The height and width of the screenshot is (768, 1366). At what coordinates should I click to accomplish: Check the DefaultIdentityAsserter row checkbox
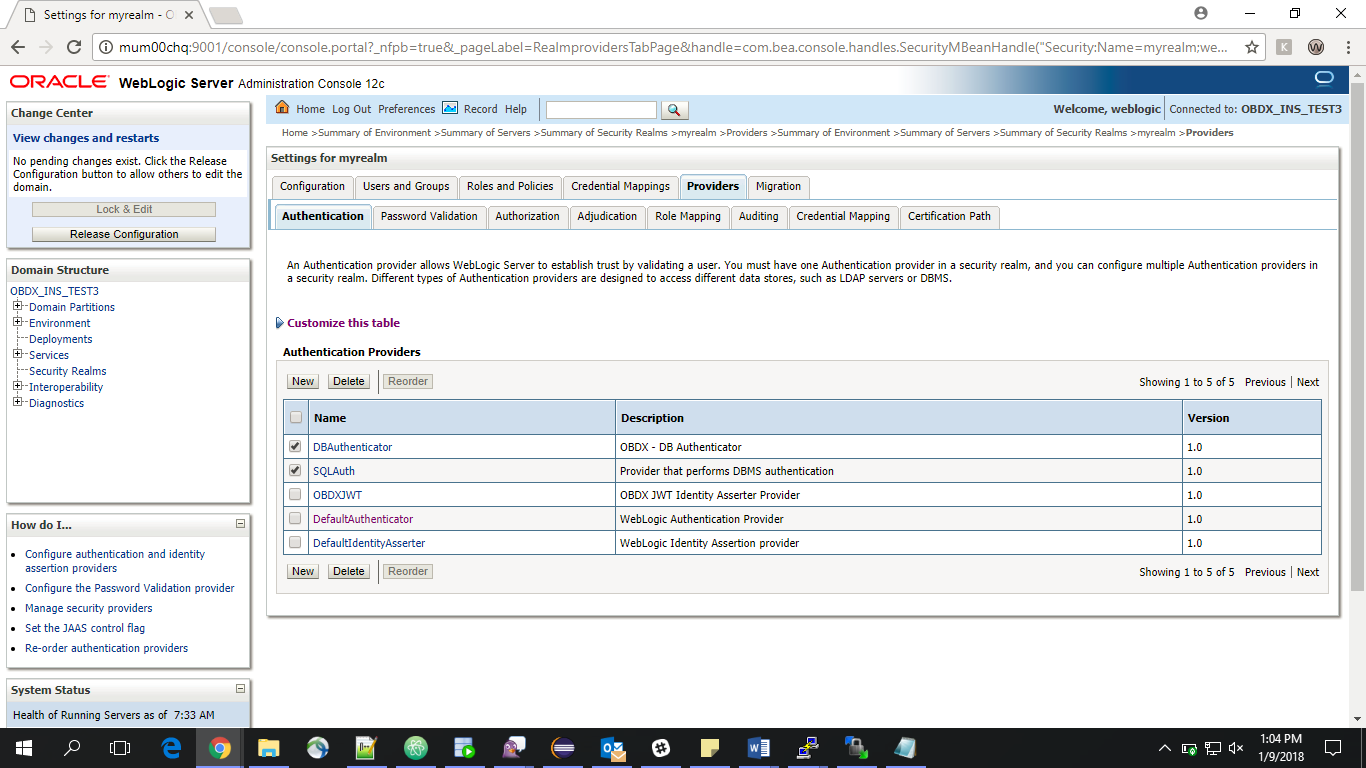[x=295, y=542]
